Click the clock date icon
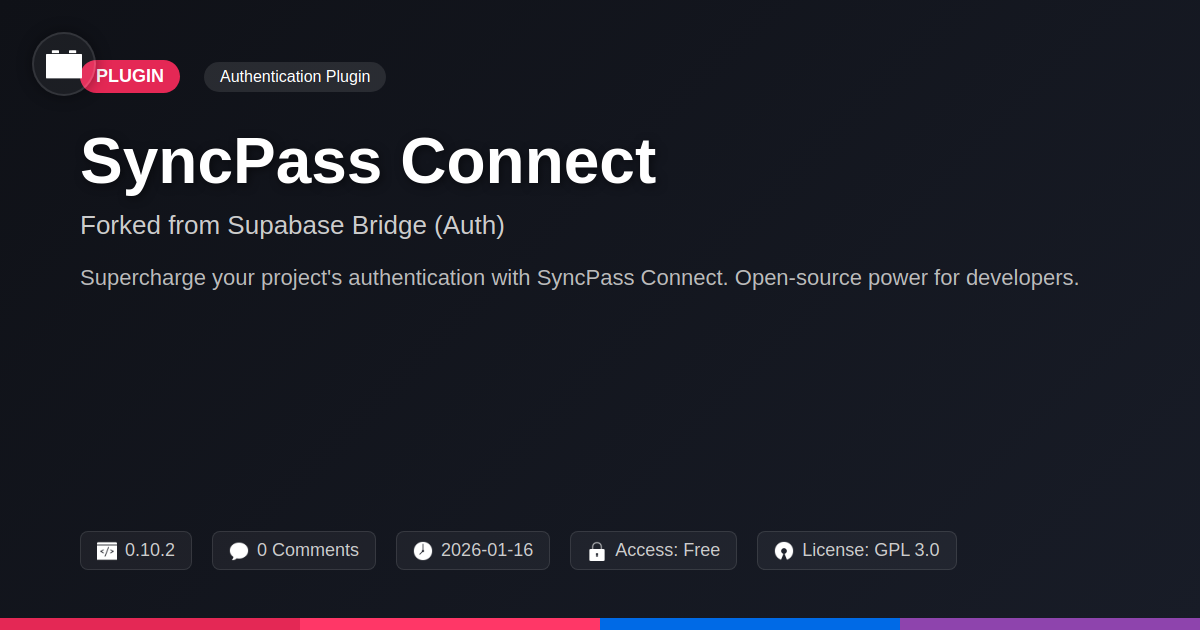This screenshot has width=1200, height=630. 423,551
